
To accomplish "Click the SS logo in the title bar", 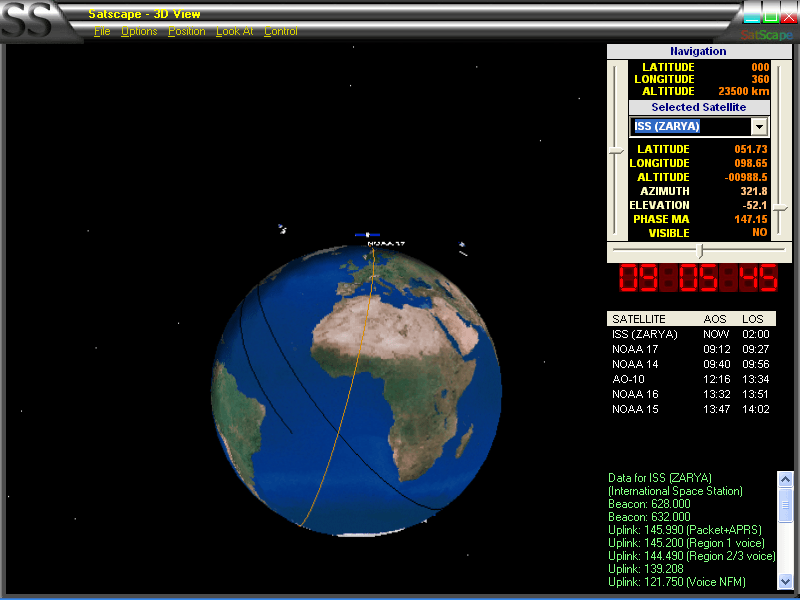I will [27, 21].
